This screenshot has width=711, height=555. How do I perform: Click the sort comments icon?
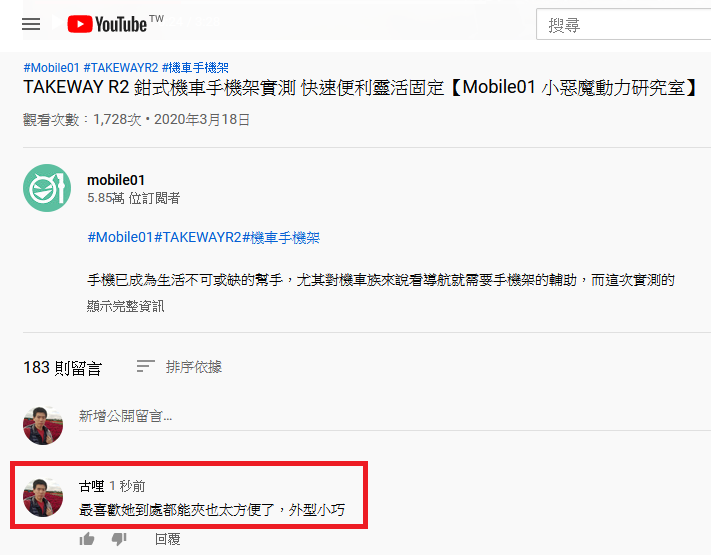coord(146,366)
